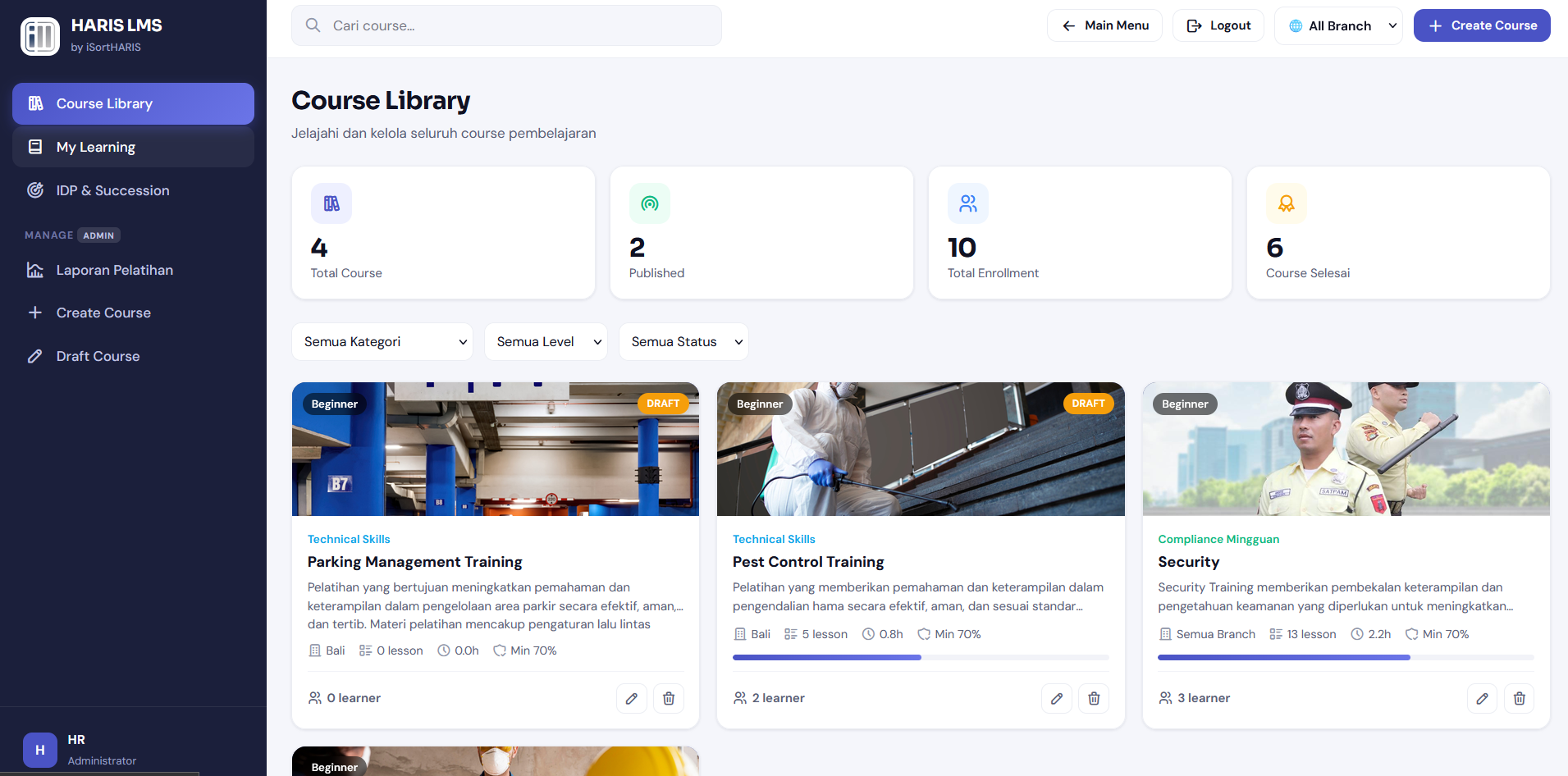Image resolution: width=1568 pixels, height=776 pixels.
Task: Click the HARIS LMS logo icon
Action: tap(40, 36)
